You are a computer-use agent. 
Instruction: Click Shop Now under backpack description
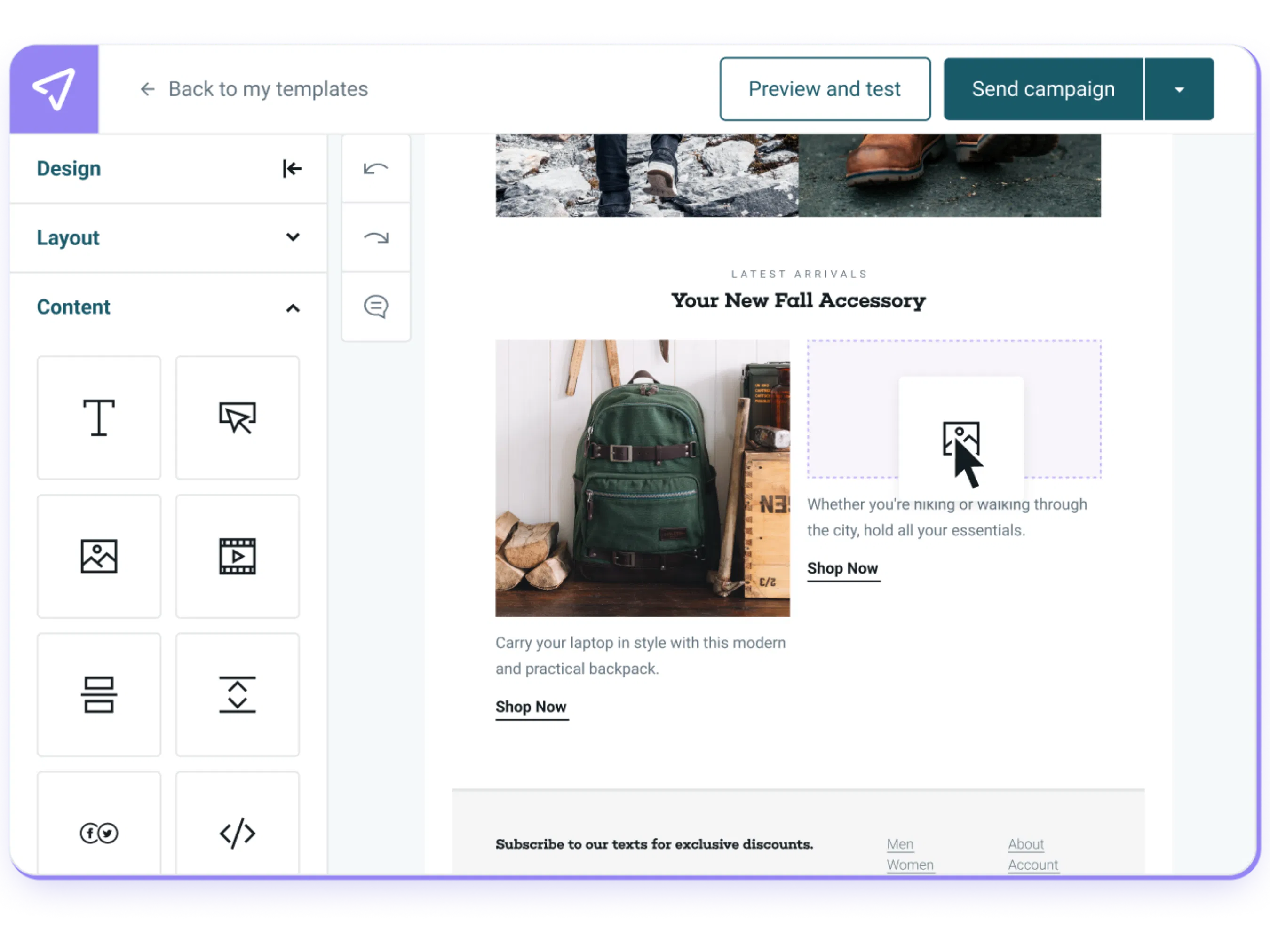(531, 707)
